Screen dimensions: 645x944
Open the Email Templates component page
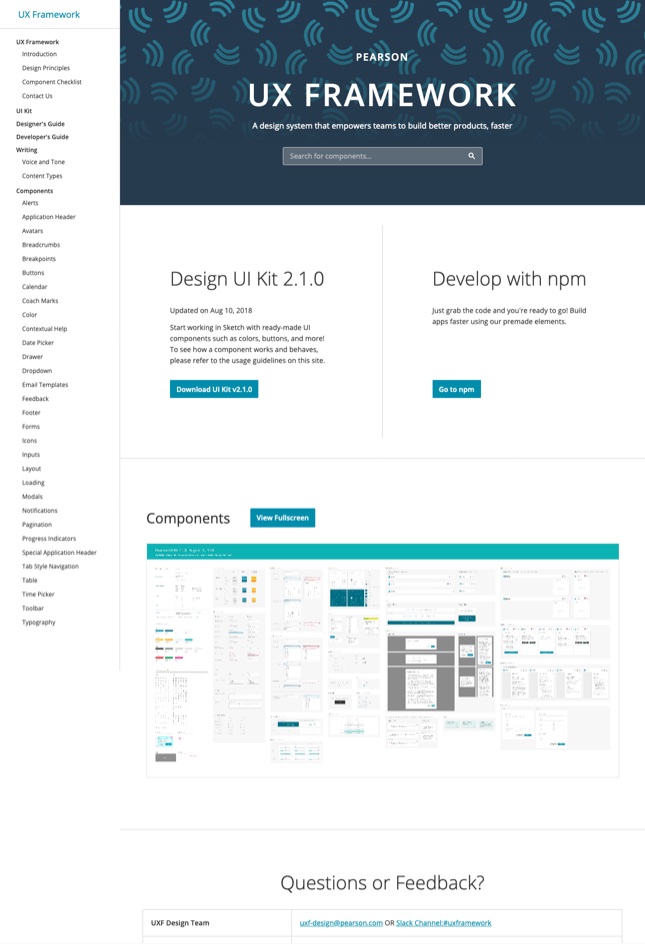(45, 385)
